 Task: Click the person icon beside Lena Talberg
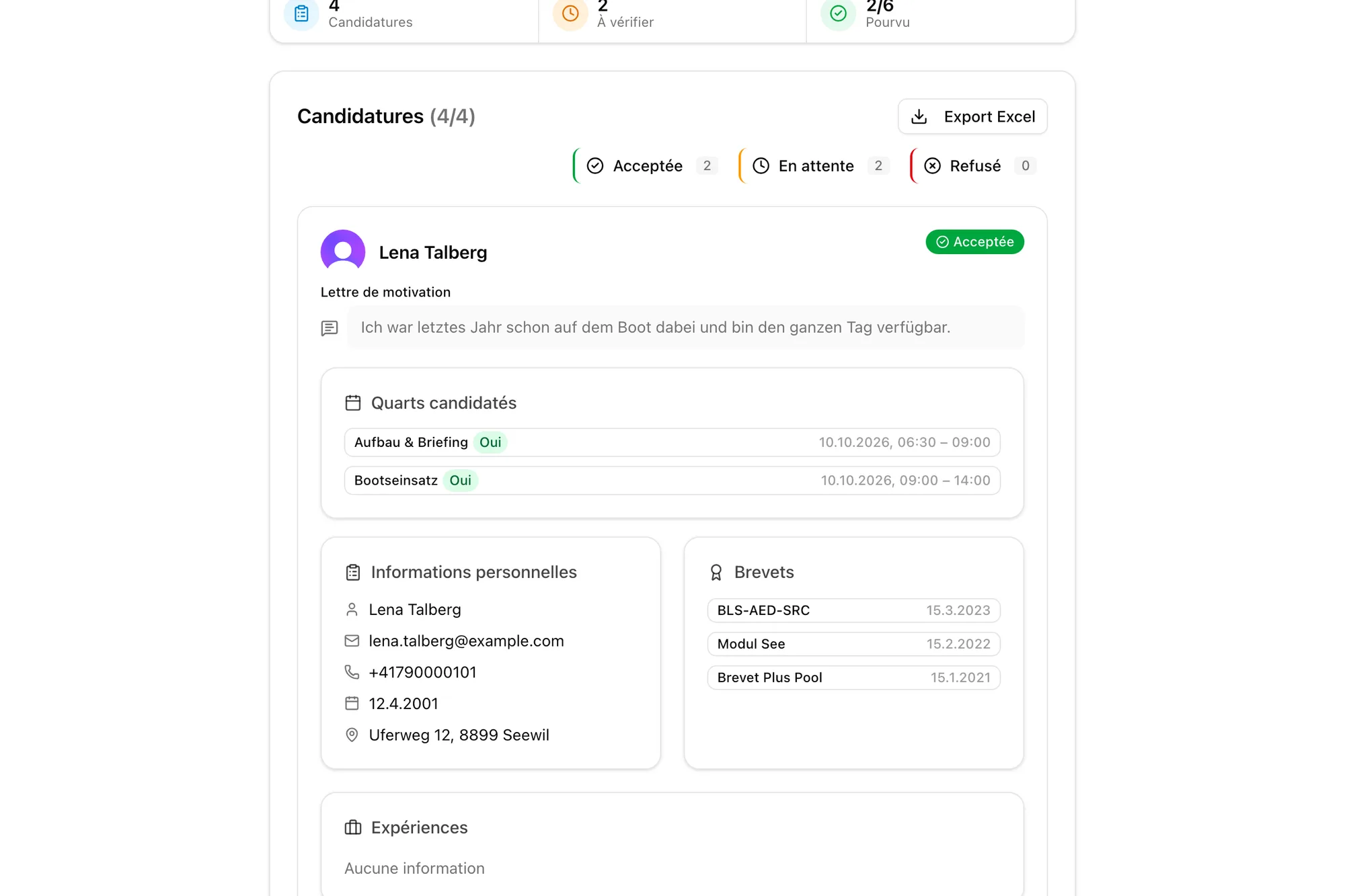352,610
